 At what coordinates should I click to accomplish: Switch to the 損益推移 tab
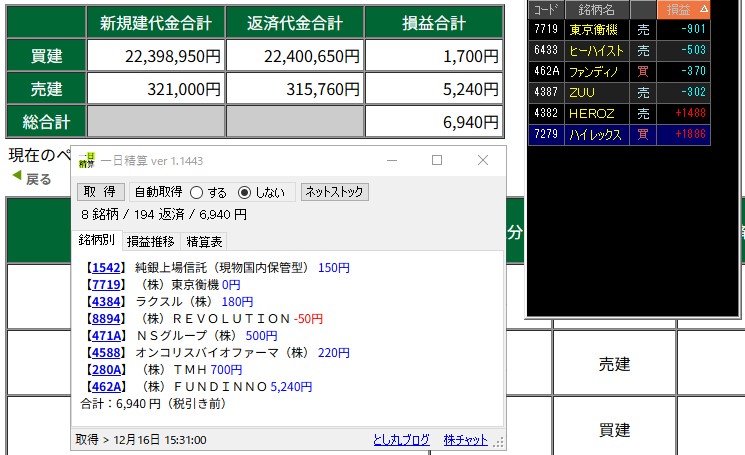150,241
